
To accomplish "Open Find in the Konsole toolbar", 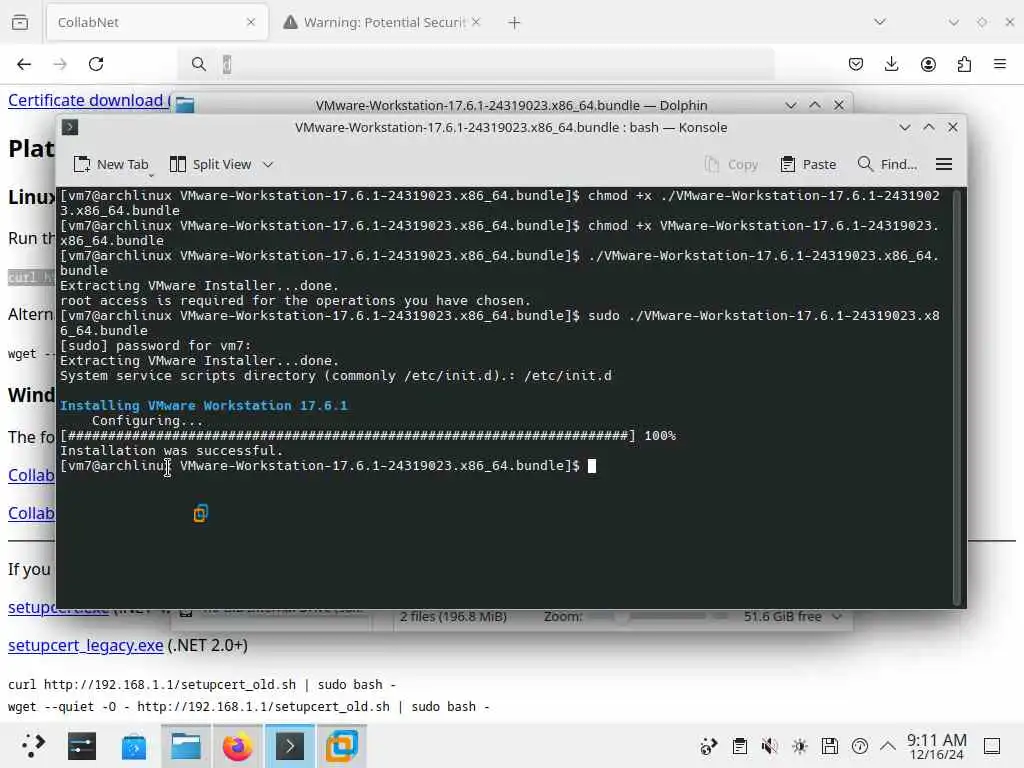I will [887, 165].
